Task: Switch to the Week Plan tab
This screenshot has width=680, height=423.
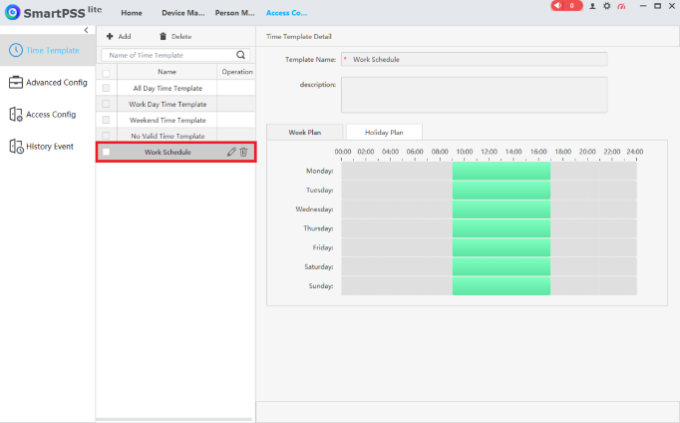Action: coord(304,132)
